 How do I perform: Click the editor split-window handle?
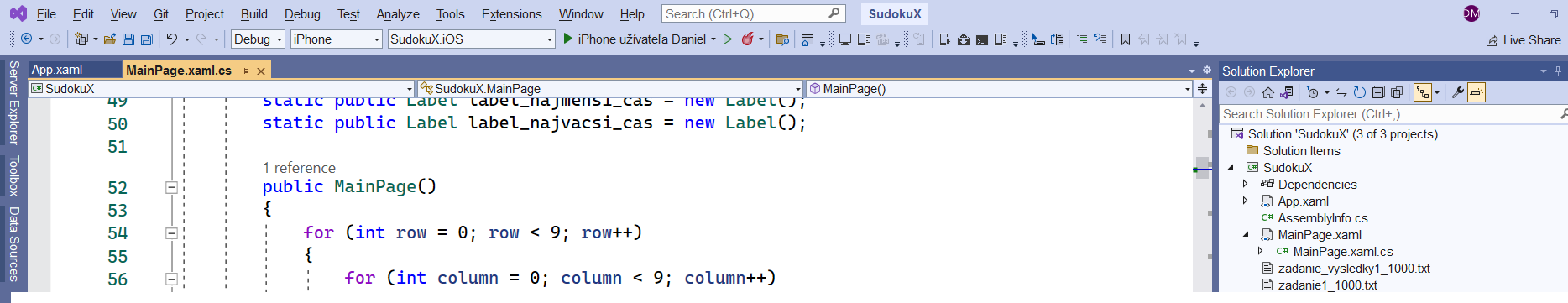point(1202,88)
